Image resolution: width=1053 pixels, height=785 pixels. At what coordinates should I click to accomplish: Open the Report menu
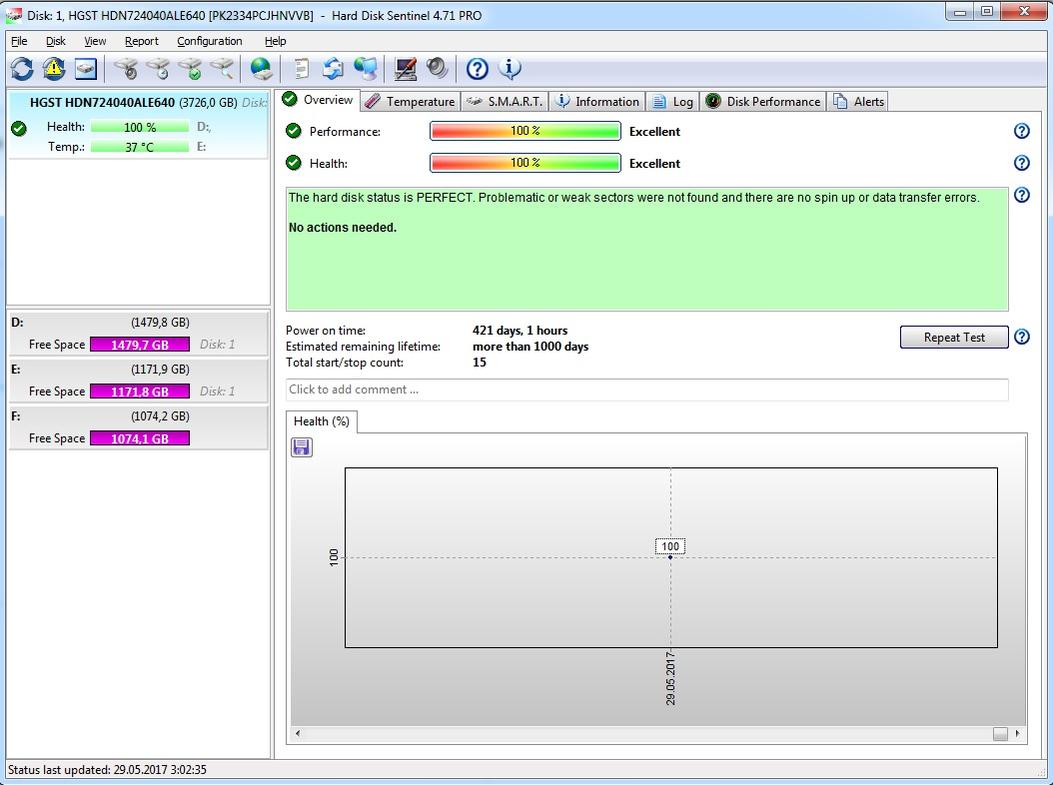tap(142, 41)
